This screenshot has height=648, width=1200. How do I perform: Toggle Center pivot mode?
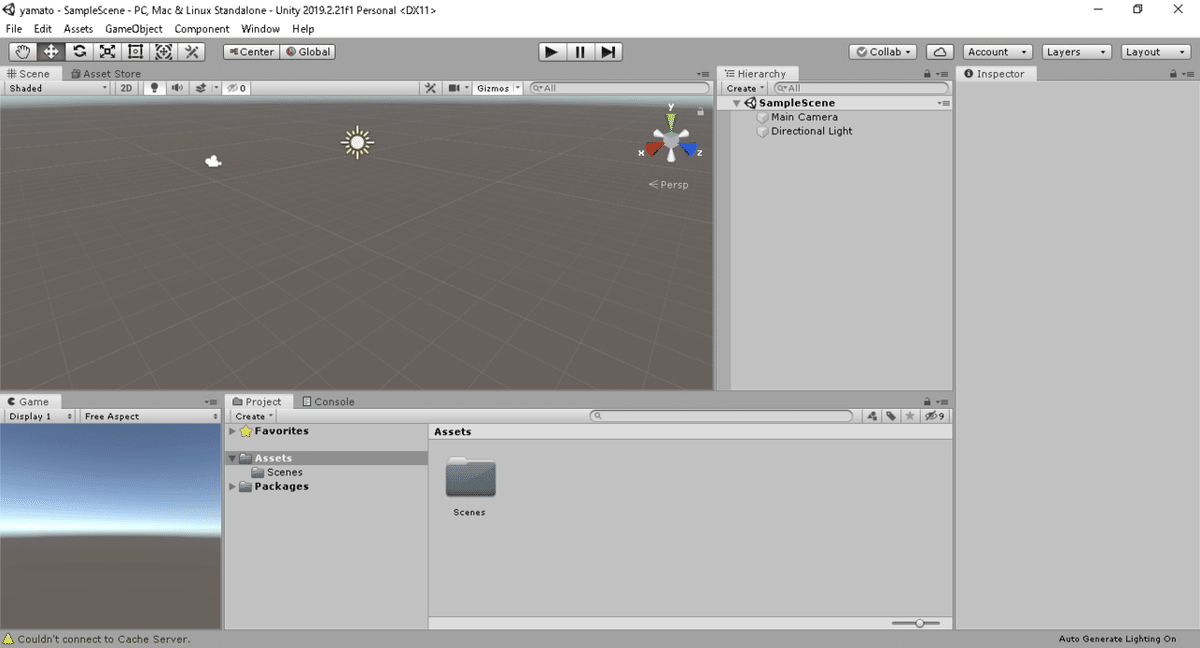pyautogui.click(x=251, y=52)
